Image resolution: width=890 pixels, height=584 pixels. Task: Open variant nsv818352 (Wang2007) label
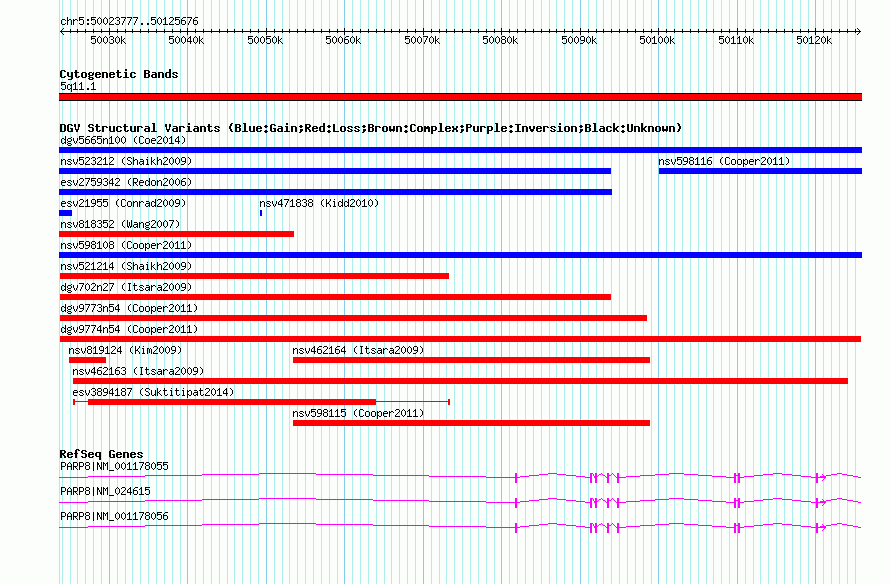120,224
